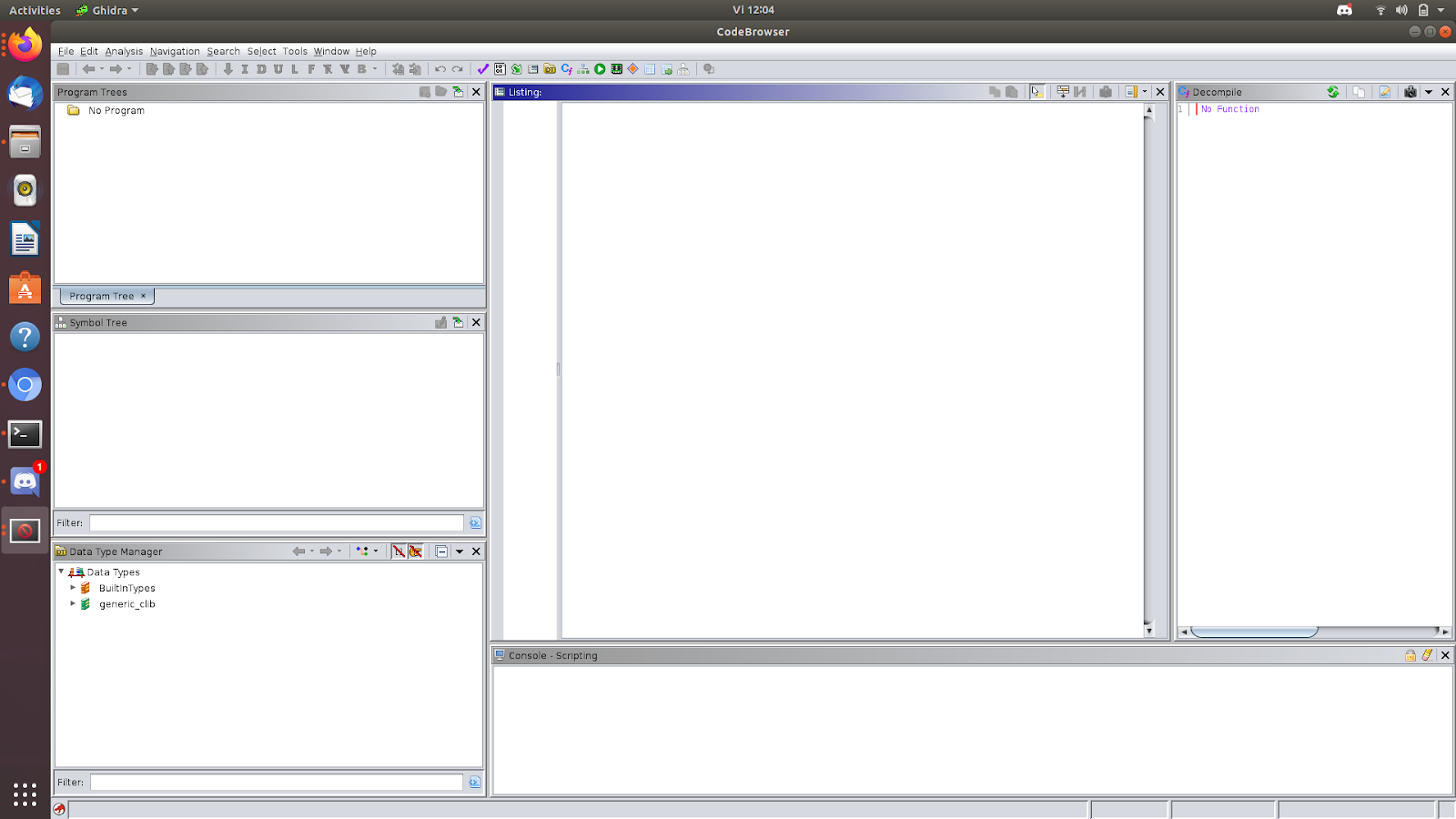Image resolution: width=1456 pixels, height=819 pixels.
Task: Open the Ghidra application menu in top bar
Action: pyautogui.click(x=106, y=10)
